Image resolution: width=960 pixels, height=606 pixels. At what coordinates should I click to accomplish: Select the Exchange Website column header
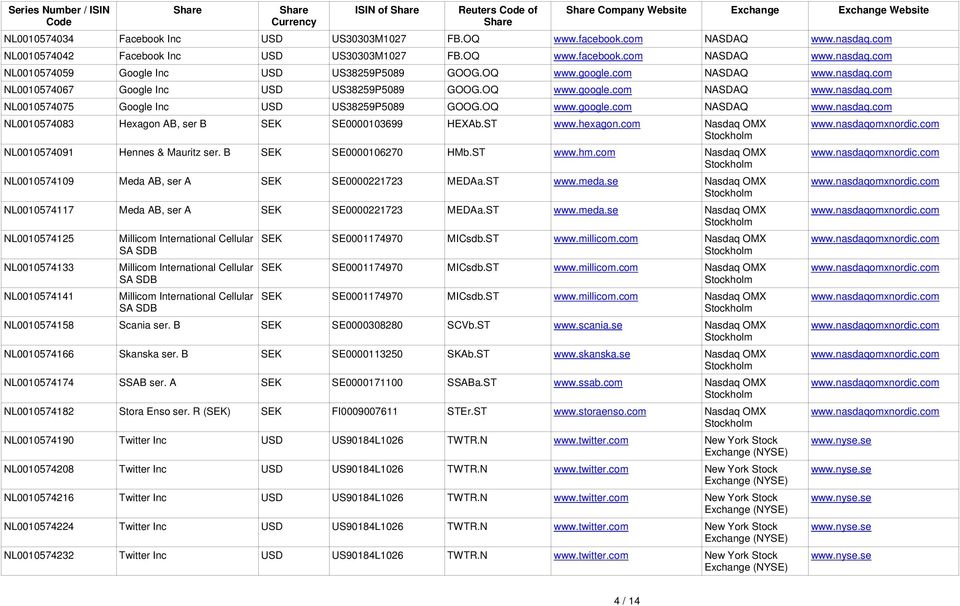pyautogui.click(x=883, y=10)
